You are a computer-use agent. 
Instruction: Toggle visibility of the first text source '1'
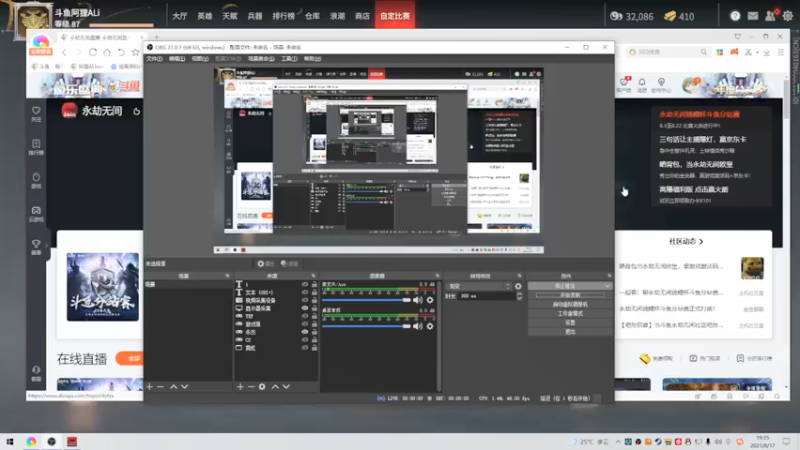click(305, 284)
